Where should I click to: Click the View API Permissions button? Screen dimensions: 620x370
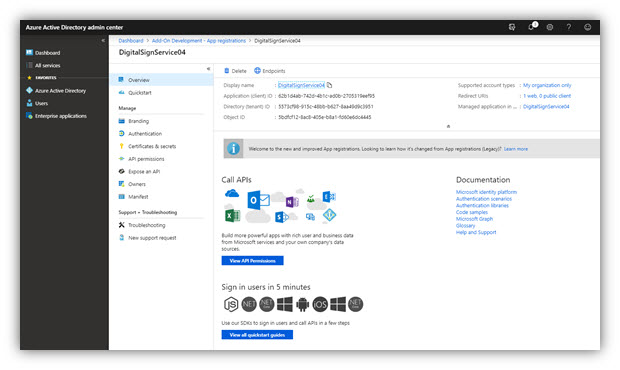tap(252, 261)
